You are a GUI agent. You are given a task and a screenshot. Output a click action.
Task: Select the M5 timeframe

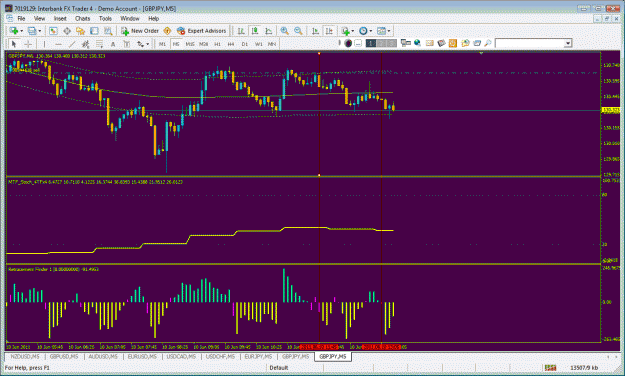[x=176, y=44]
